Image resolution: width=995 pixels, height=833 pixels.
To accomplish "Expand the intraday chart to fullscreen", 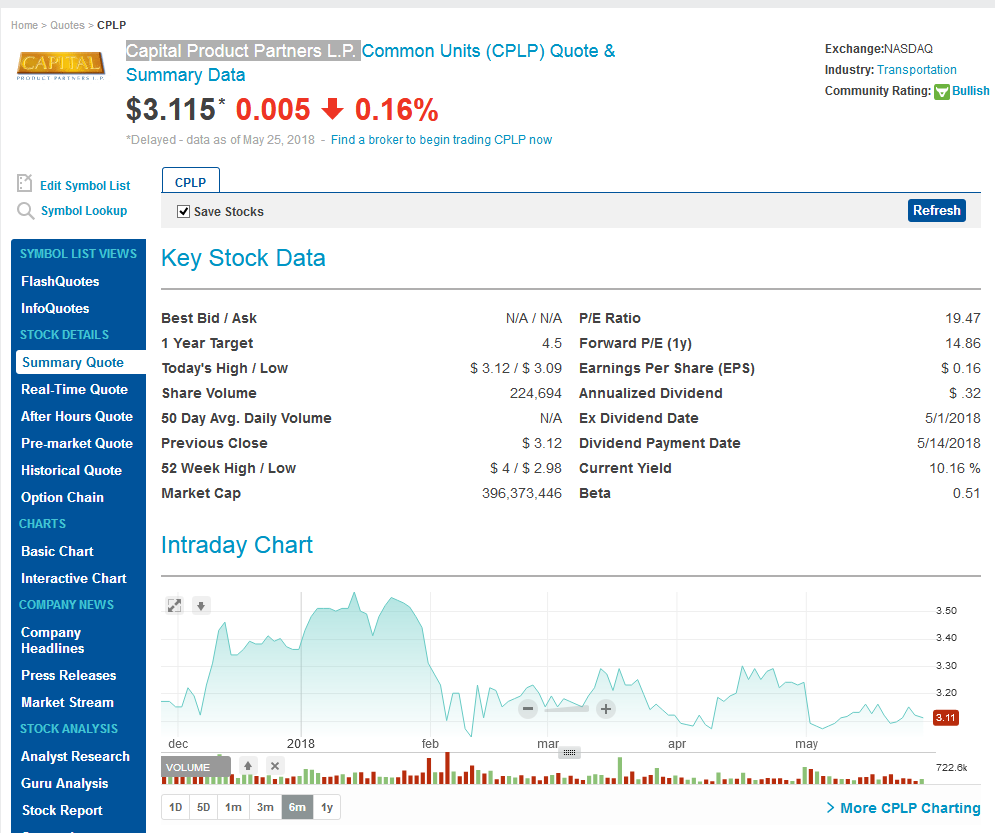I will tap(175, 605).
